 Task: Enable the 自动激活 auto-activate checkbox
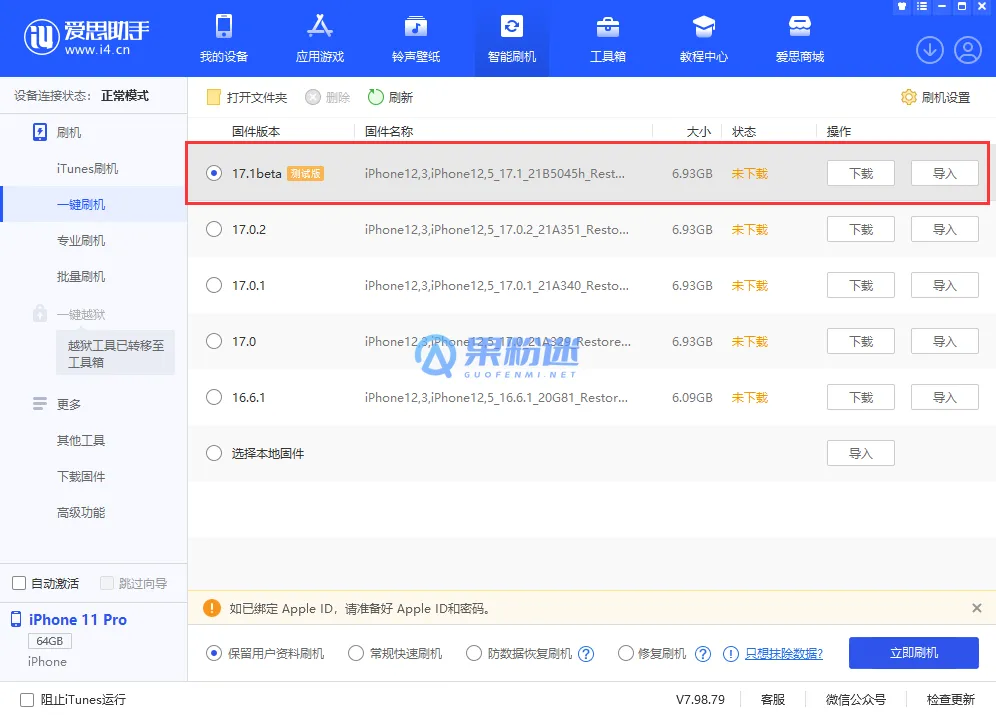[x=18, y=582]
